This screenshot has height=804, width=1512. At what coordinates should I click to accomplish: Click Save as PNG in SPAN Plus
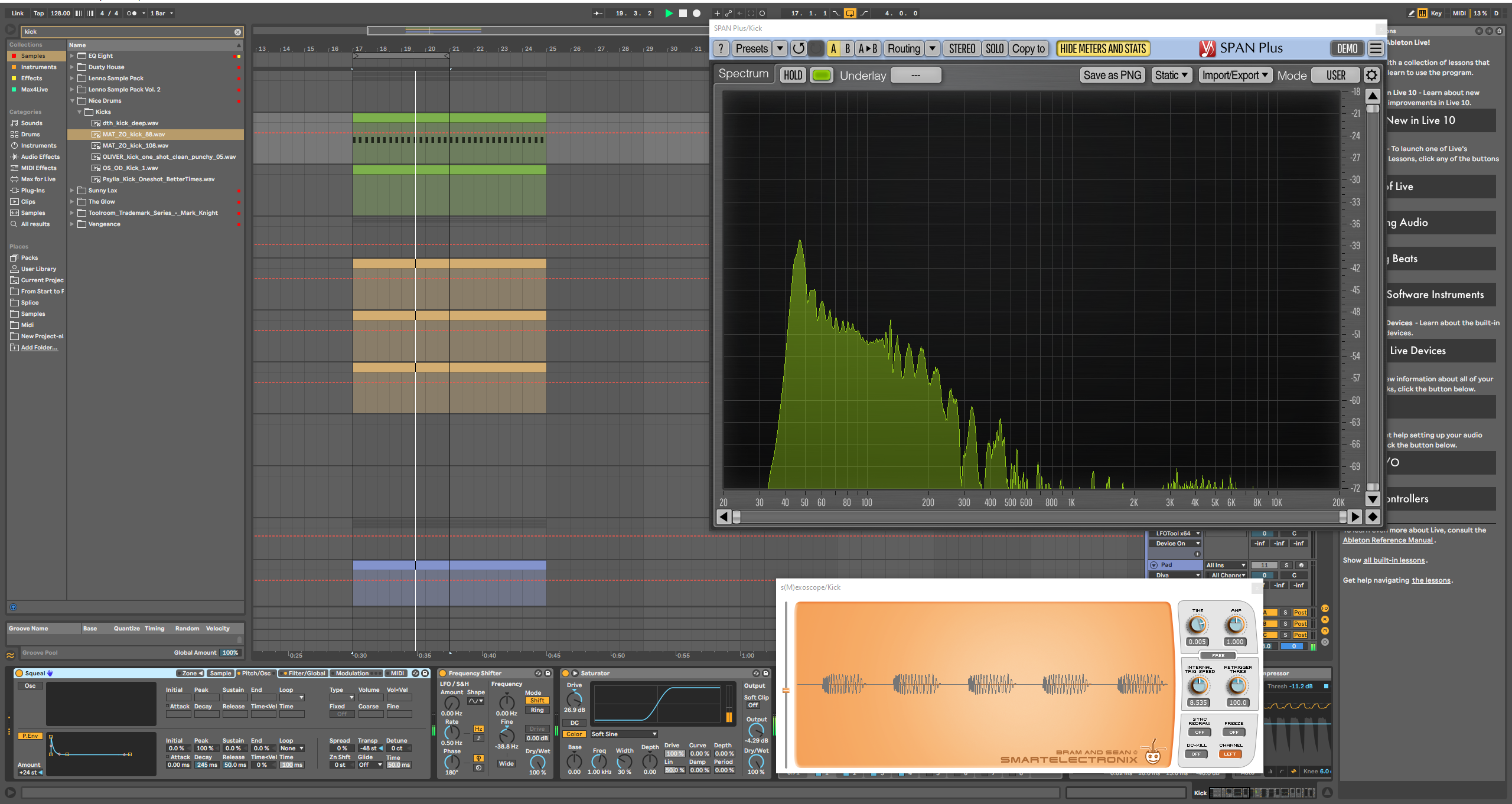(x=1112, y=75)
